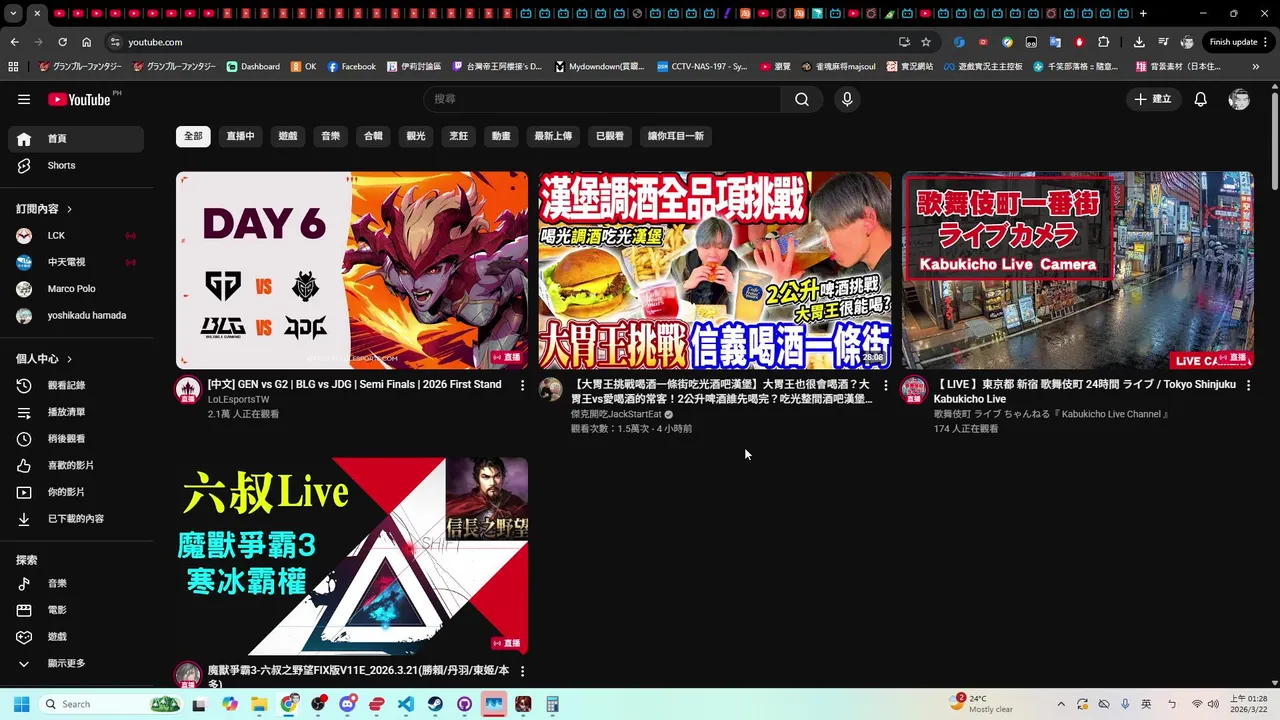1280x720 pixels.
Task: Select the 全部 filter chip
Action: pyautogui.click(x=193, y=136)
